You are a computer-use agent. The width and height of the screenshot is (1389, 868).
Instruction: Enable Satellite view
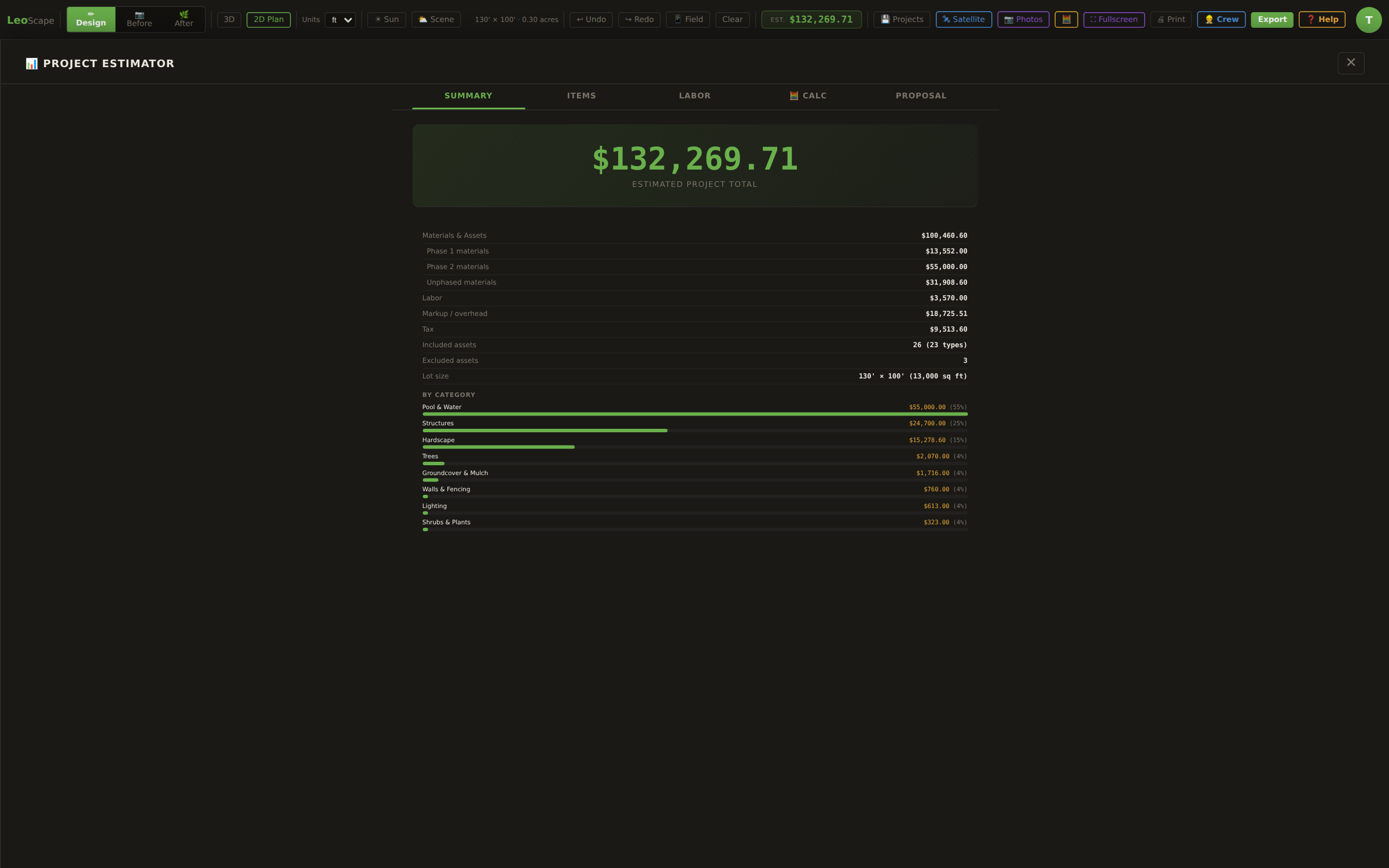click(964, 20)
